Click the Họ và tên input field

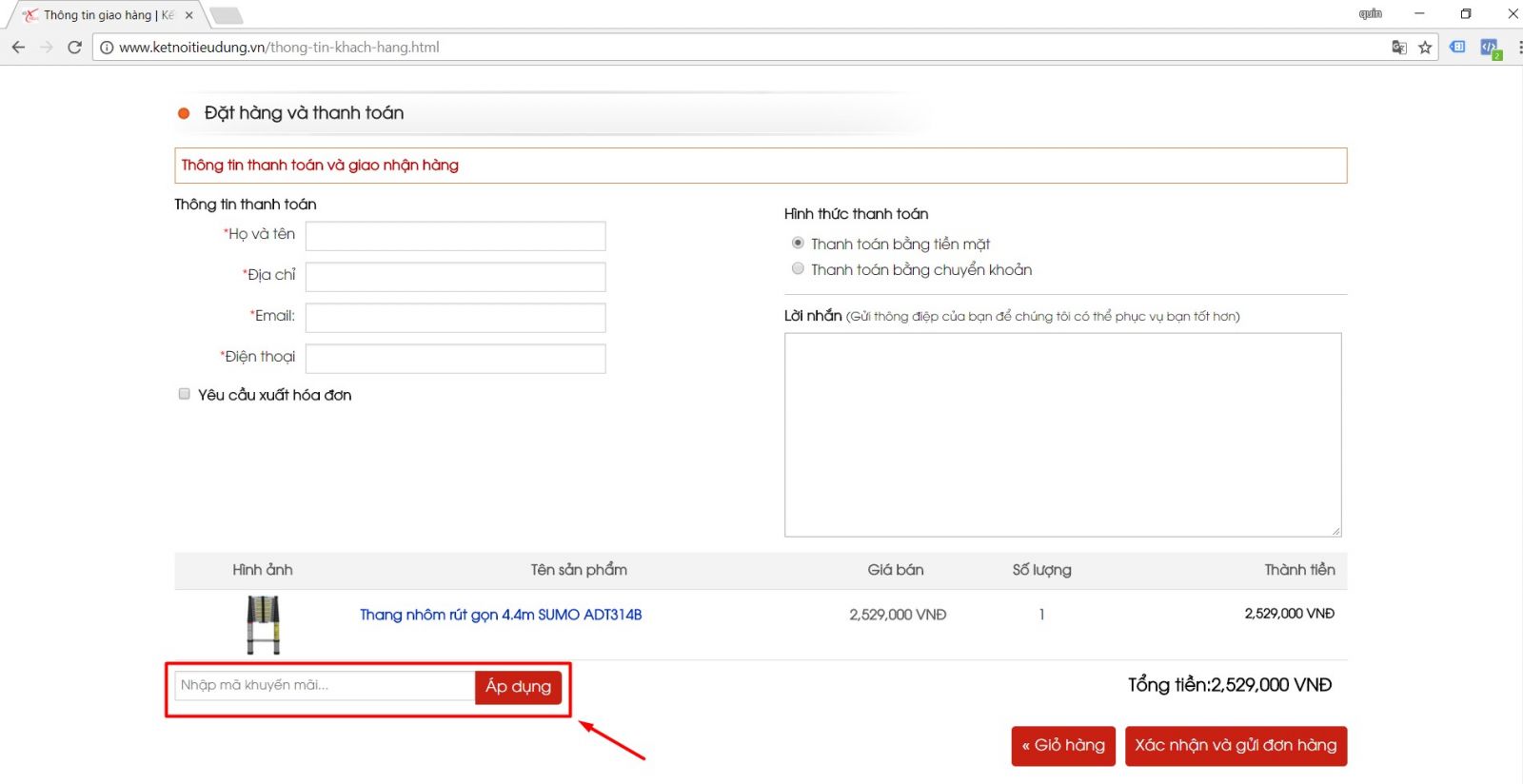pos(455,236)
